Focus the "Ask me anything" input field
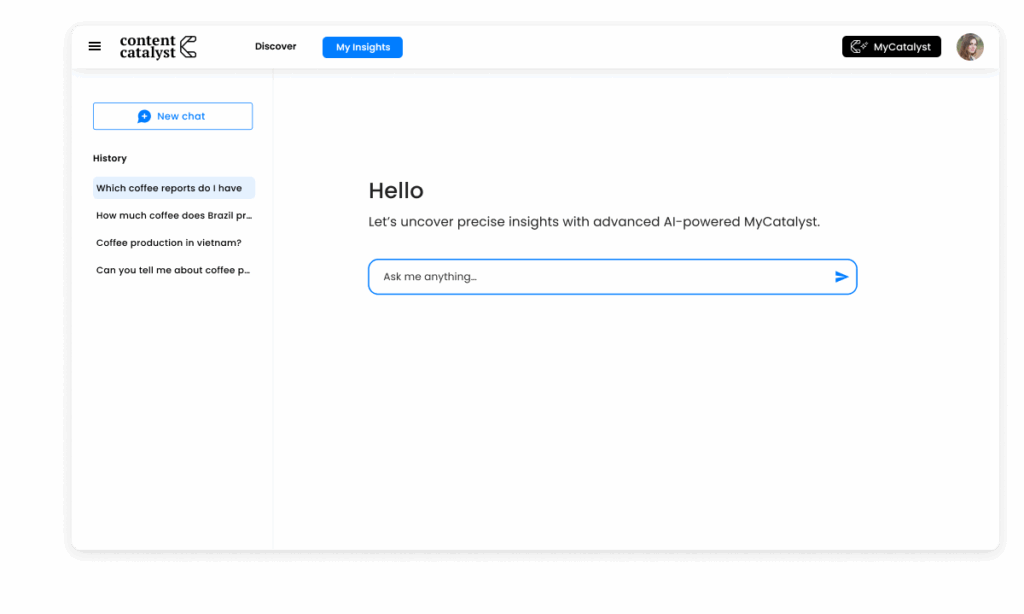 click(600, 277)
